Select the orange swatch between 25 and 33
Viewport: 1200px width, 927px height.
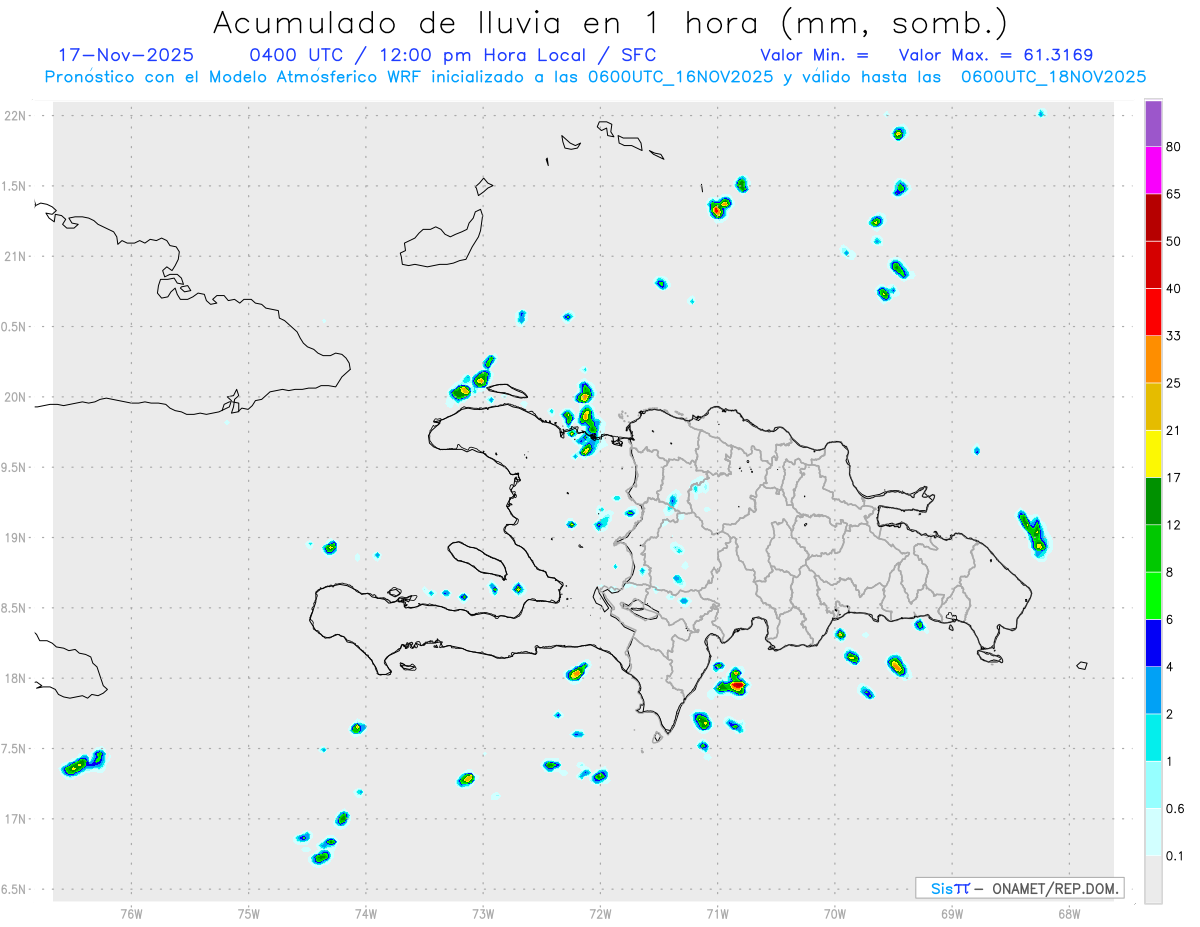(x=1153, y=359)
